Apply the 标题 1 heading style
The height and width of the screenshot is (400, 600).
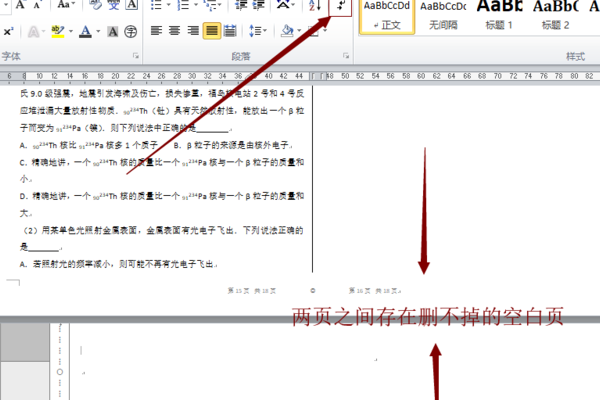pyautogui.click(x=499, y=16)
